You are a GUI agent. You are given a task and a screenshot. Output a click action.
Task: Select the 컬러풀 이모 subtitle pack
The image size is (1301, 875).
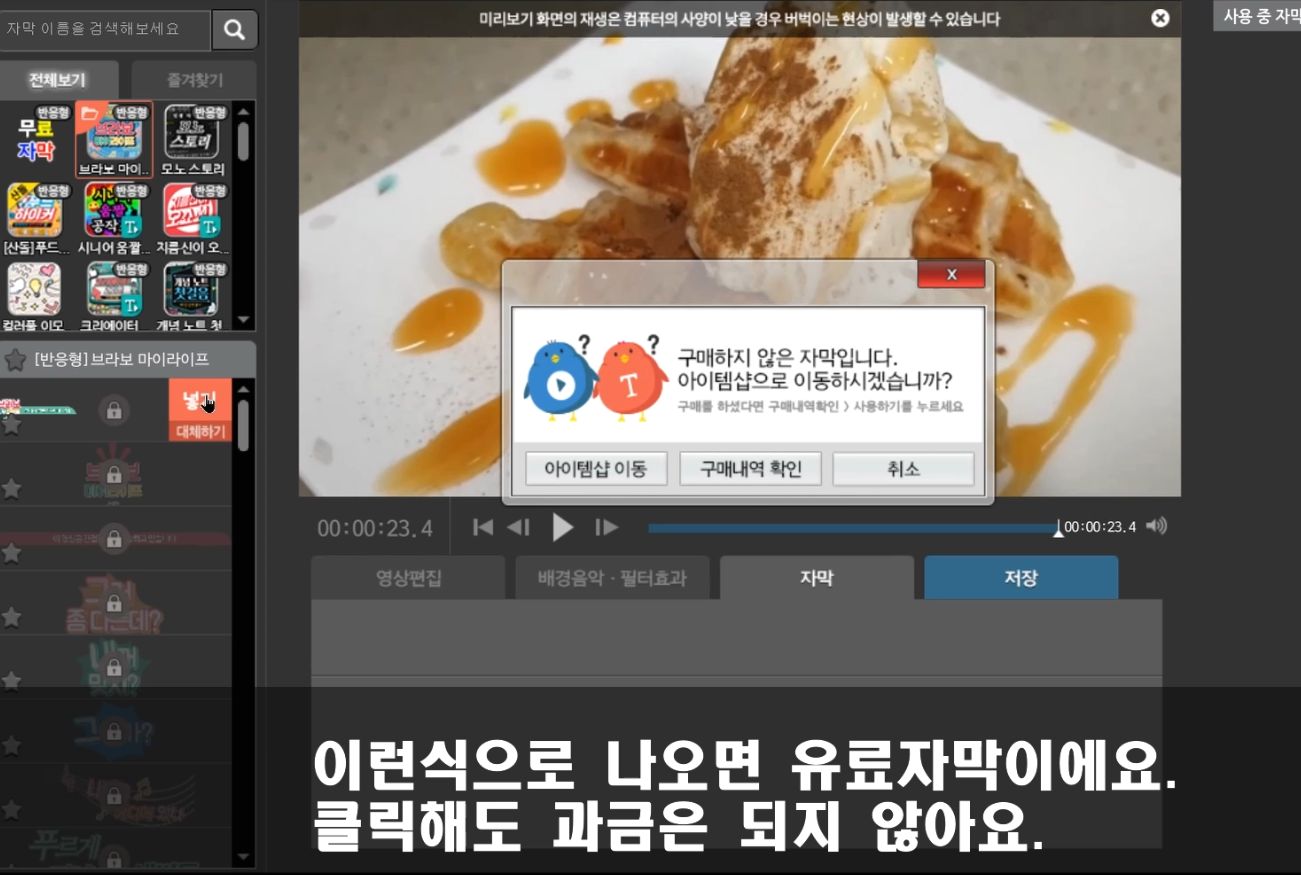35,296
